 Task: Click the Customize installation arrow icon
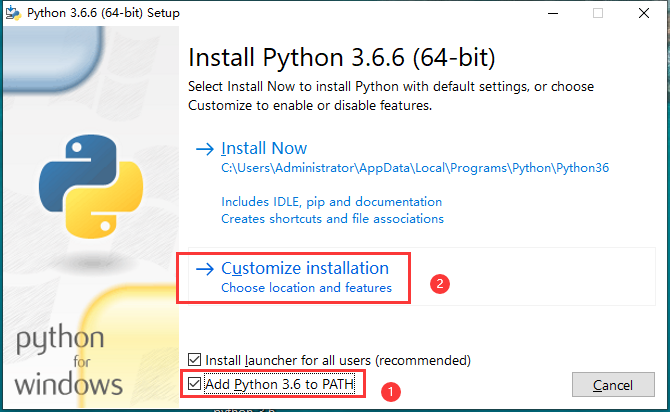click(x=205, y=269)
